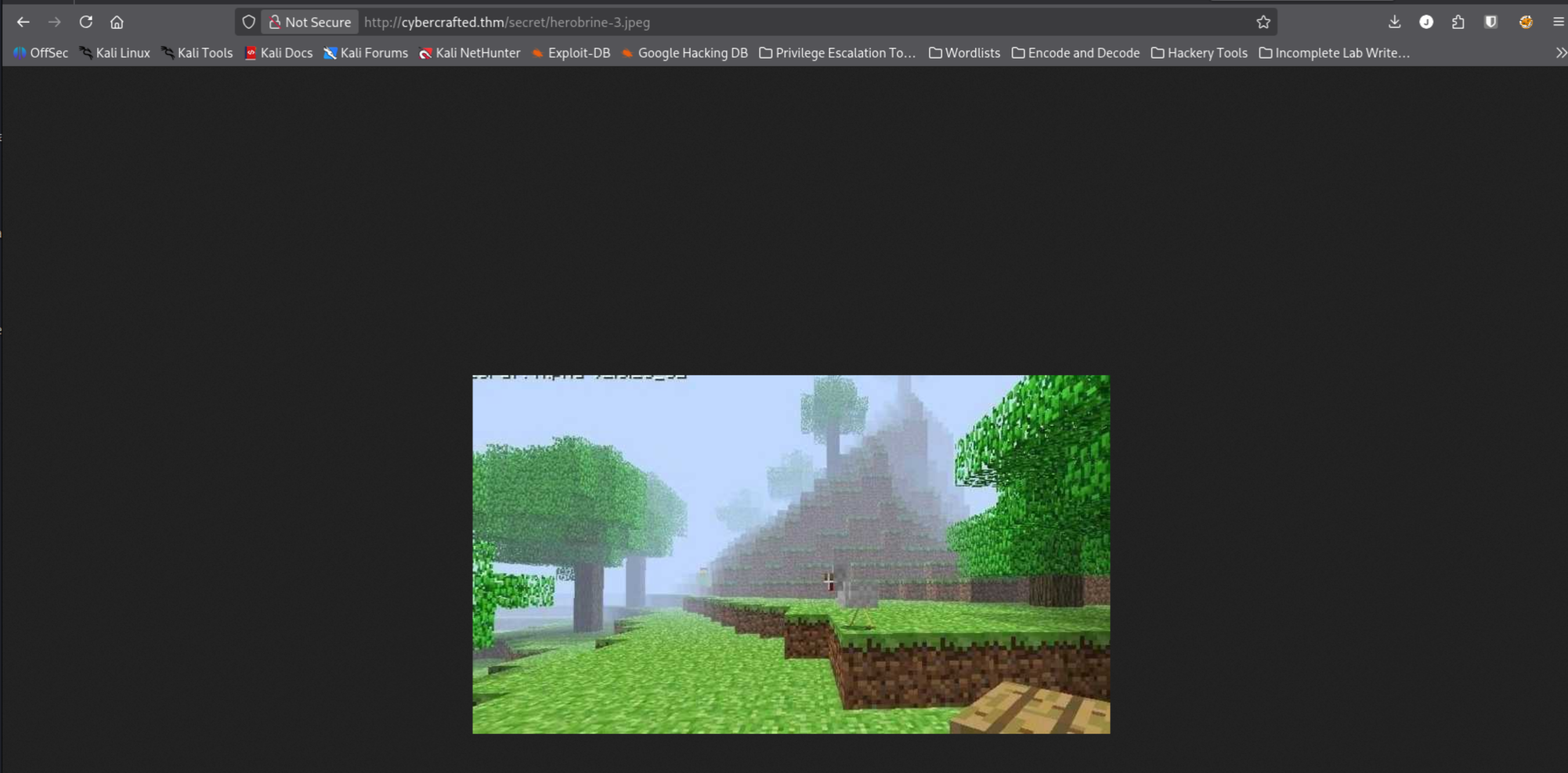The width and height of the screenshot is (1568, 773).
Task: Open the account profile icon
Action: pos(1426,22)
